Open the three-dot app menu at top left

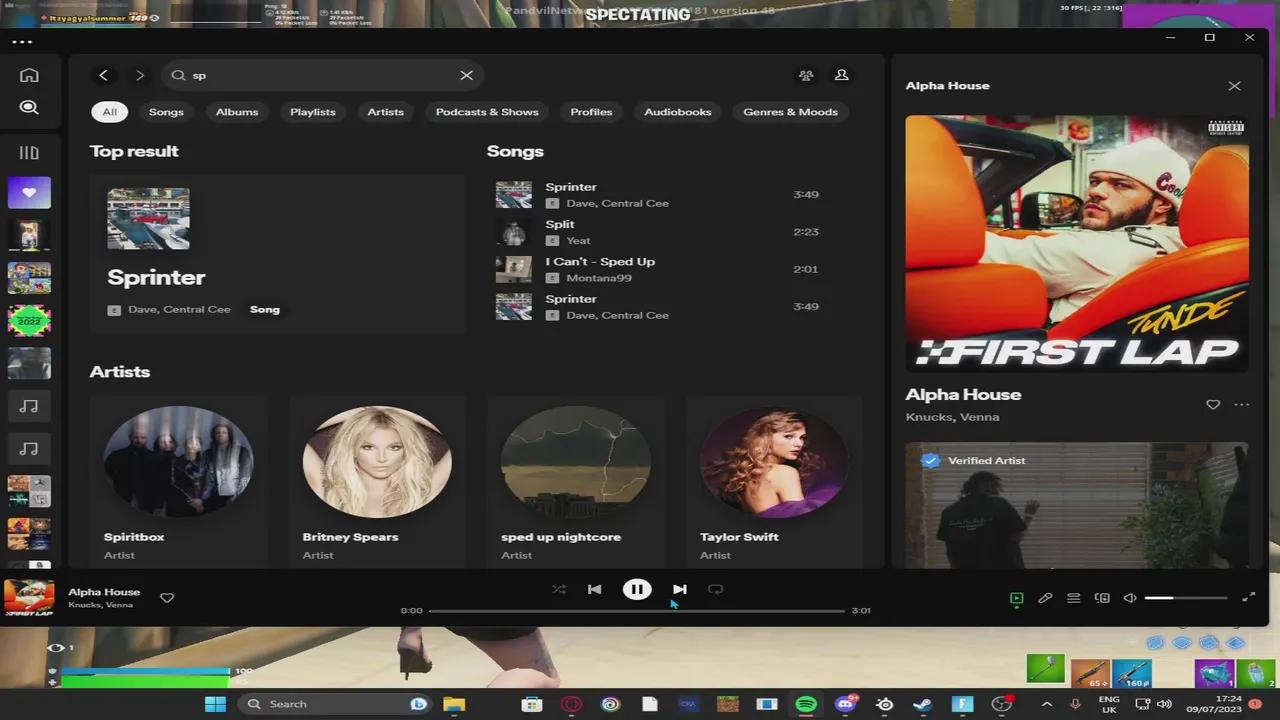pyautogui.click(x=22, y=42)
